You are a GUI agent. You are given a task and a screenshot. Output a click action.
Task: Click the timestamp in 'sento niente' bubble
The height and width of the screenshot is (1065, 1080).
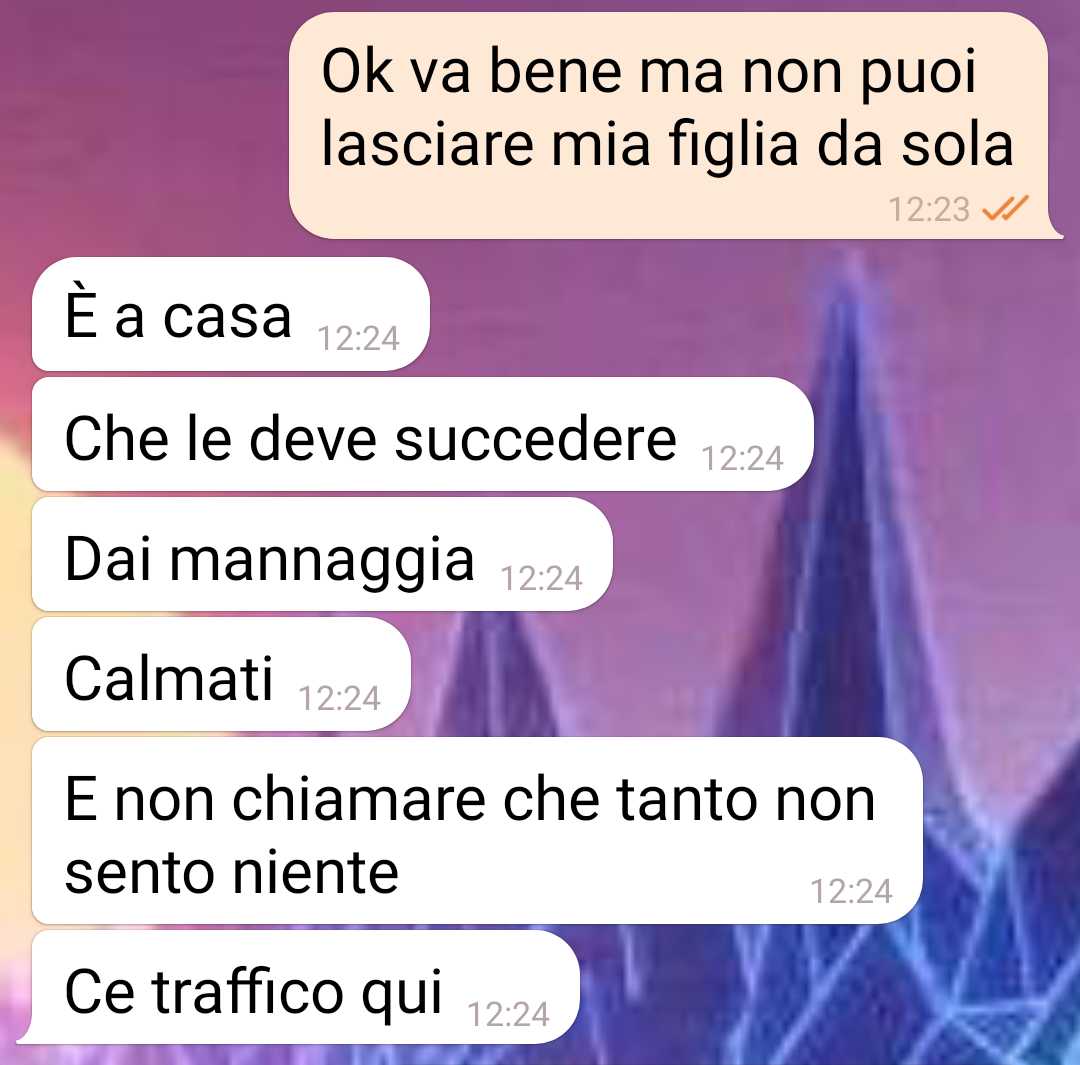851,891
